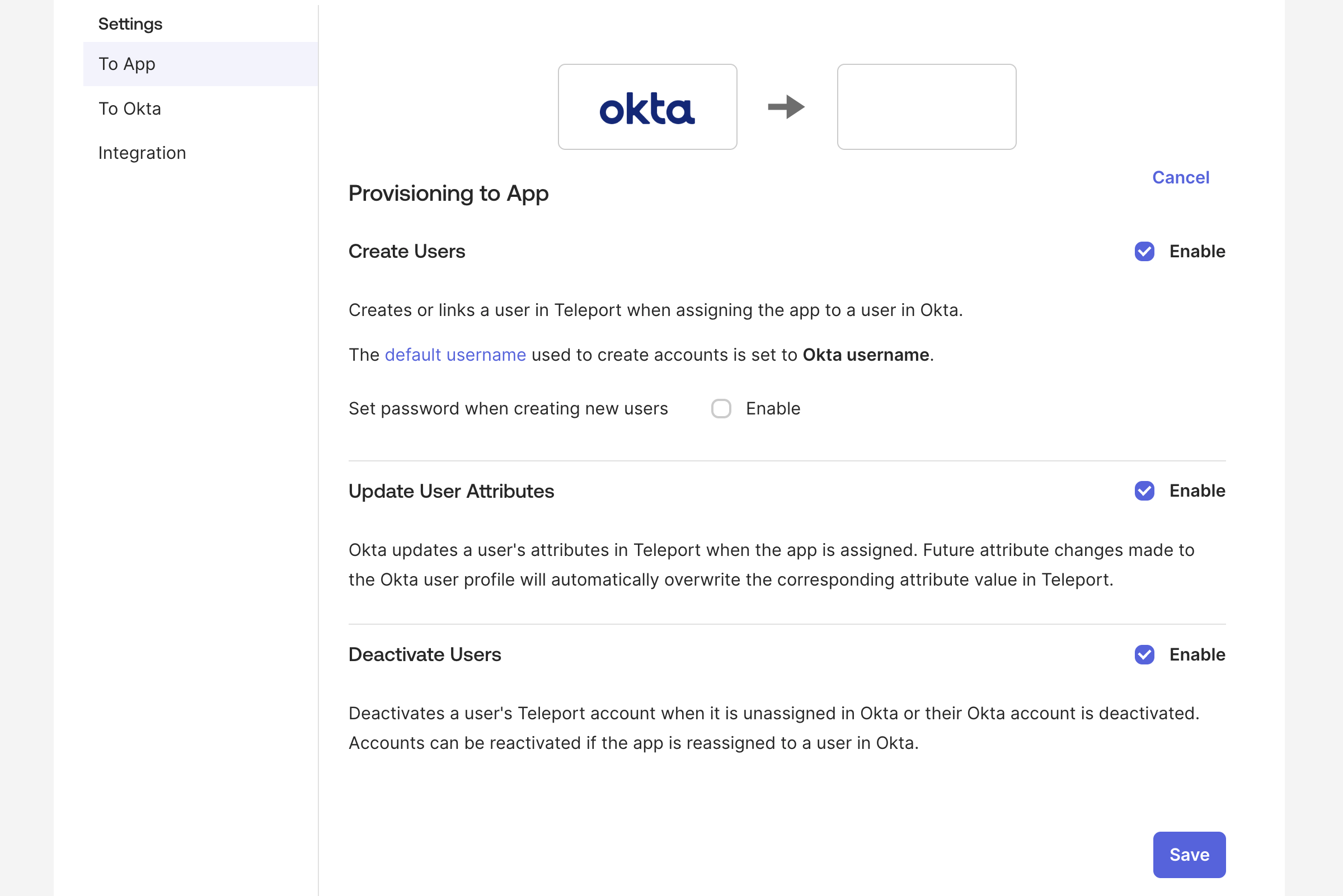Open the Integration settings tab
This screenshot has width=1343, height=896.
142,153
